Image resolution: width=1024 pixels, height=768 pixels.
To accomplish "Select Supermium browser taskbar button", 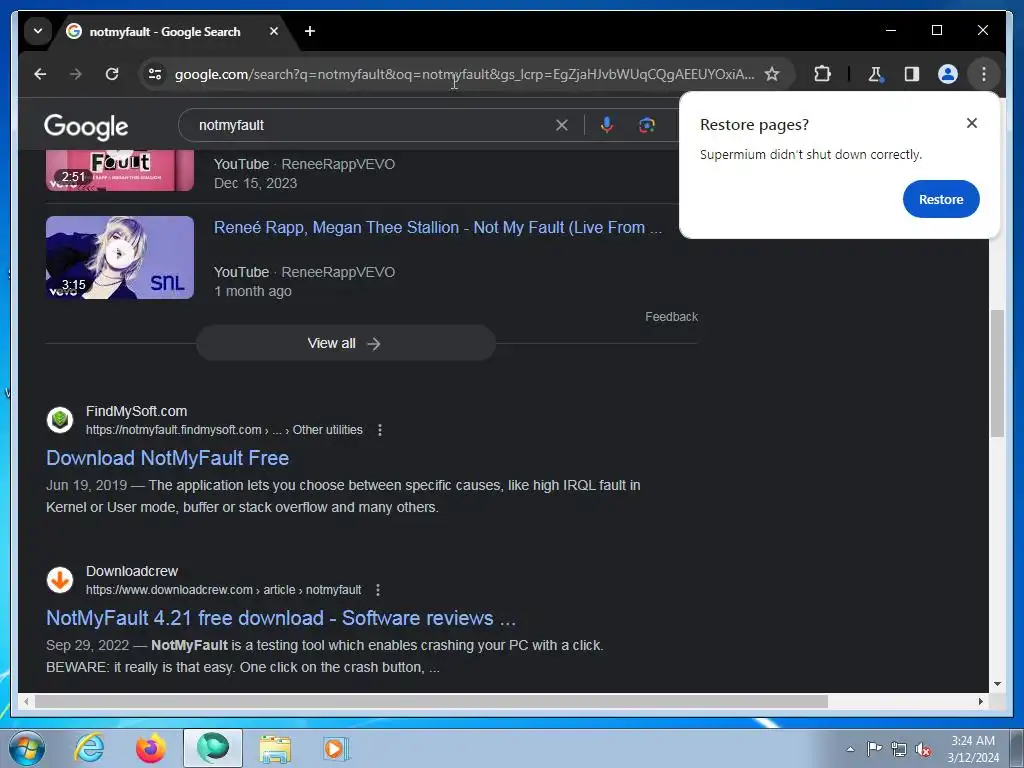I will coord(213,748).
